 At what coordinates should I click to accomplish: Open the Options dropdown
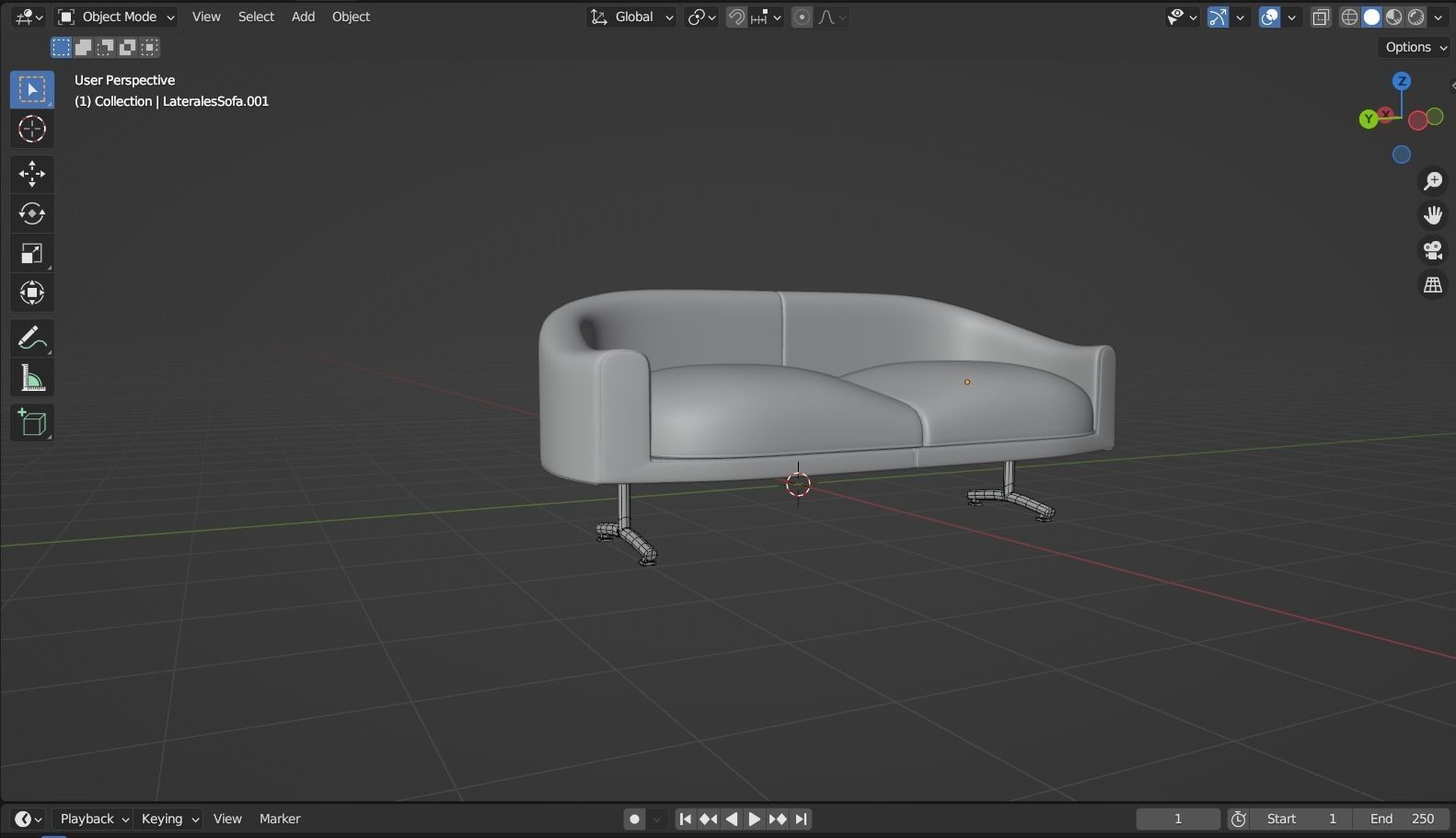tap(1416, 47)
